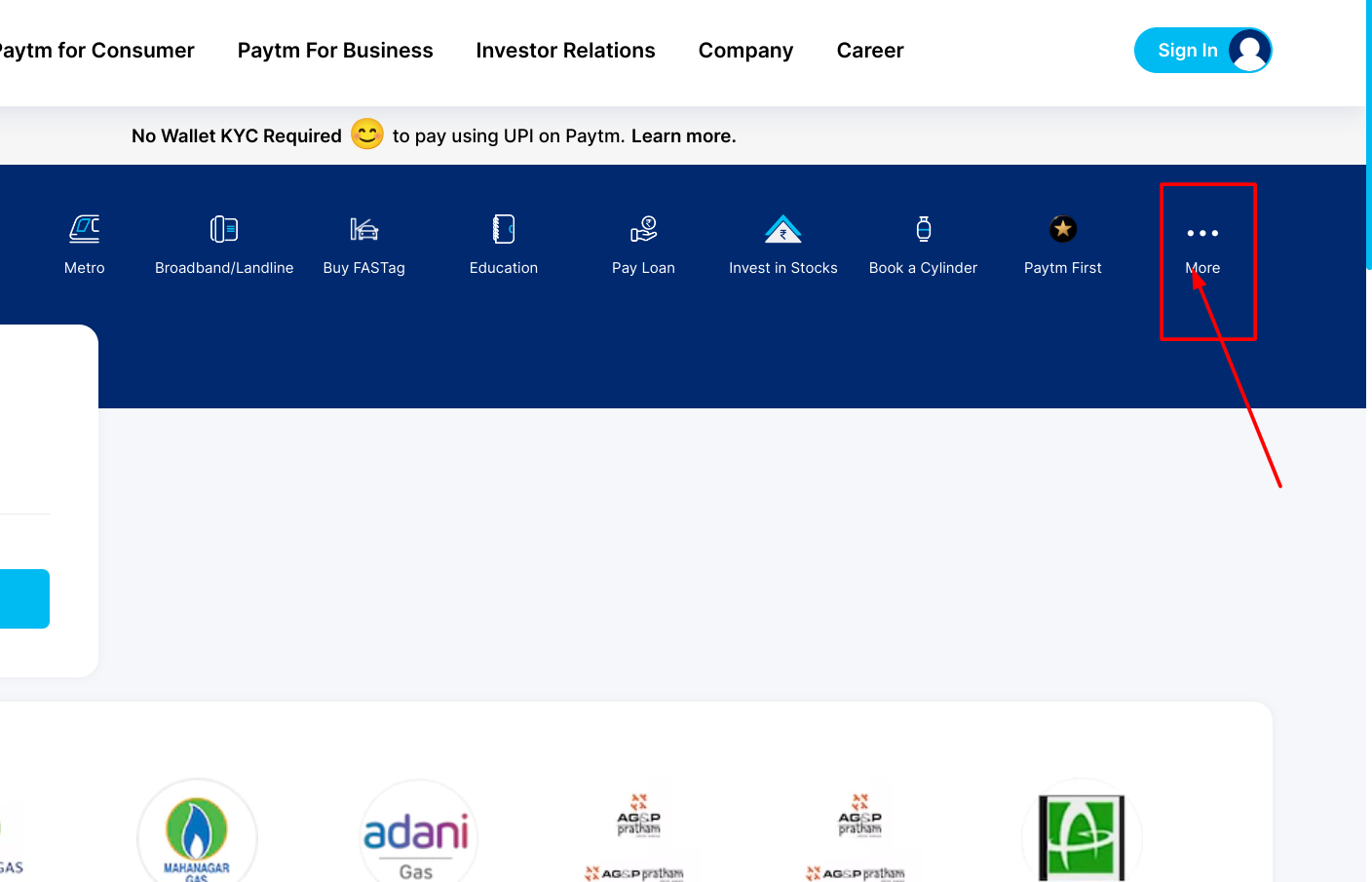Select the Mahanagar Gas provider logo
The height and width of the screenshot is (882, 1372).
click(x=197, y=833)
